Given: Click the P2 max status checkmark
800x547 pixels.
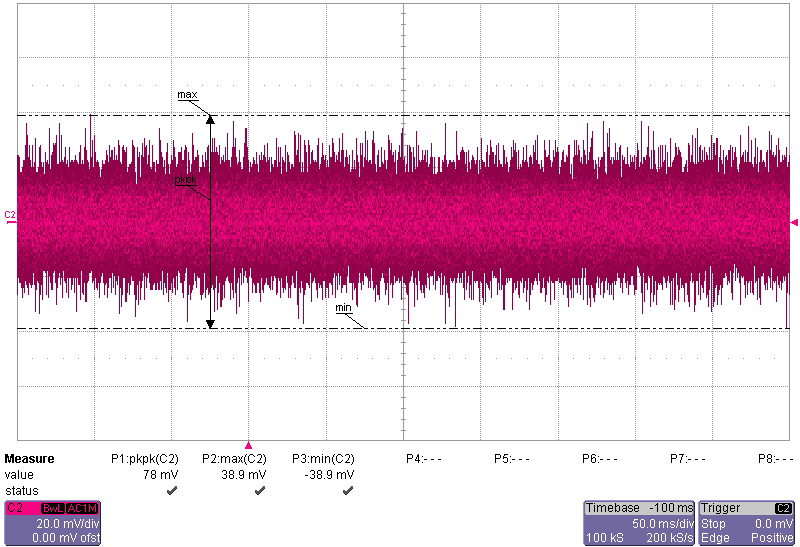Looking at the screenshot, I should click(x=260, y=491).
